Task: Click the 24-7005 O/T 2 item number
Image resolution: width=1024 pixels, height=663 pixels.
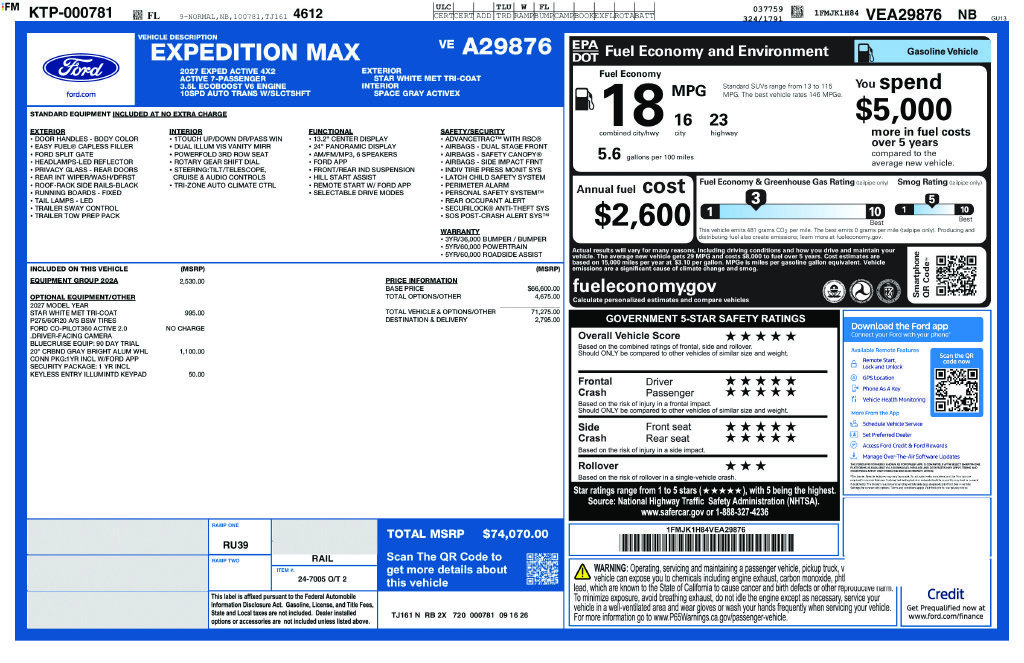Action: pos(322,579)
